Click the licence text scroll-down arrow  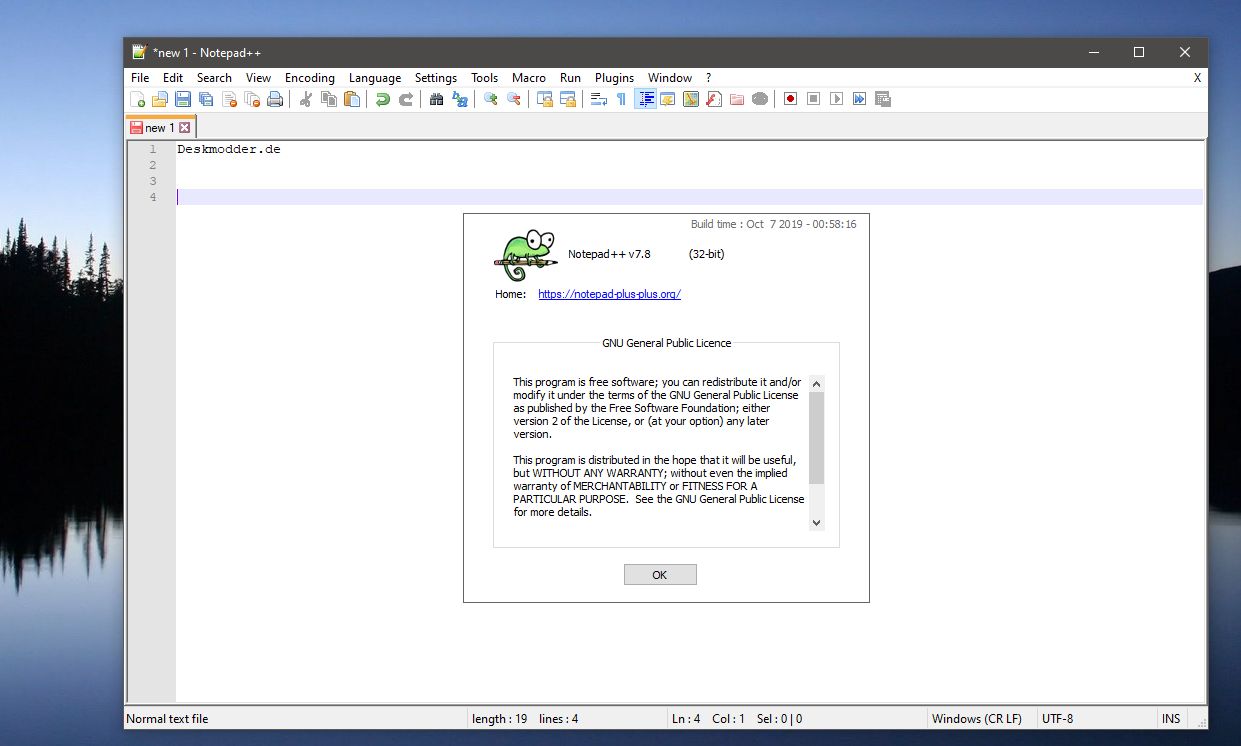pos(816,522)
